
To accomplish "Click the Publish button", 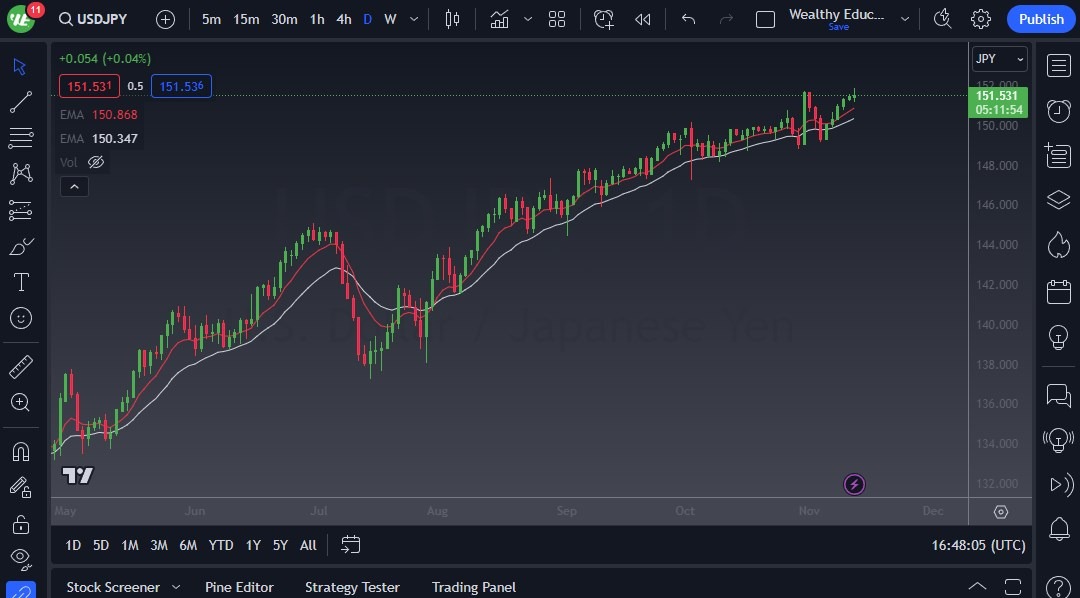I will pos(1041,18).
